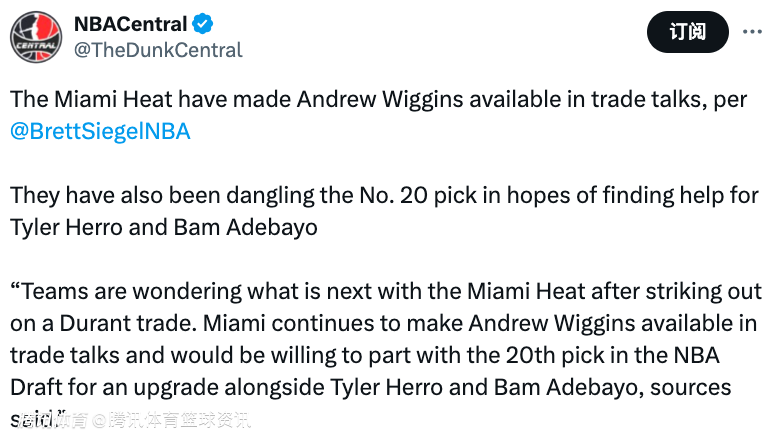Open the NBACentral profile avatar
The height and width of the screenshot is (444, 776).
[x=36, y=37]
